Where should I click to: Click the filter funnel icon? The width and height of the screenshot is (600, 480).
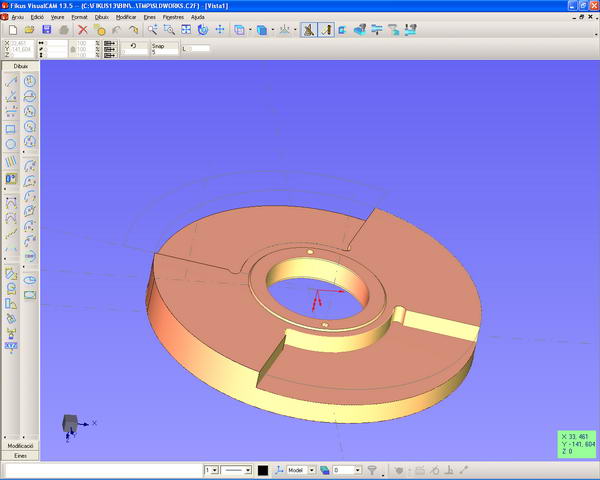[x=372, y=469]
